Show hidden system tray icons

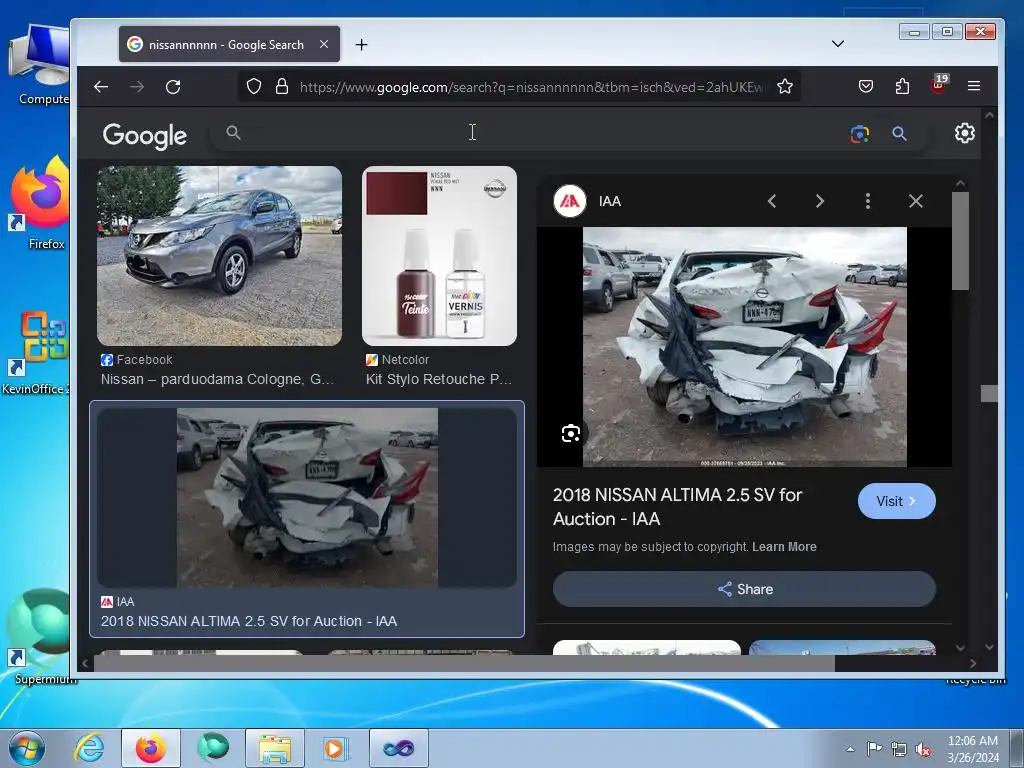850,749
